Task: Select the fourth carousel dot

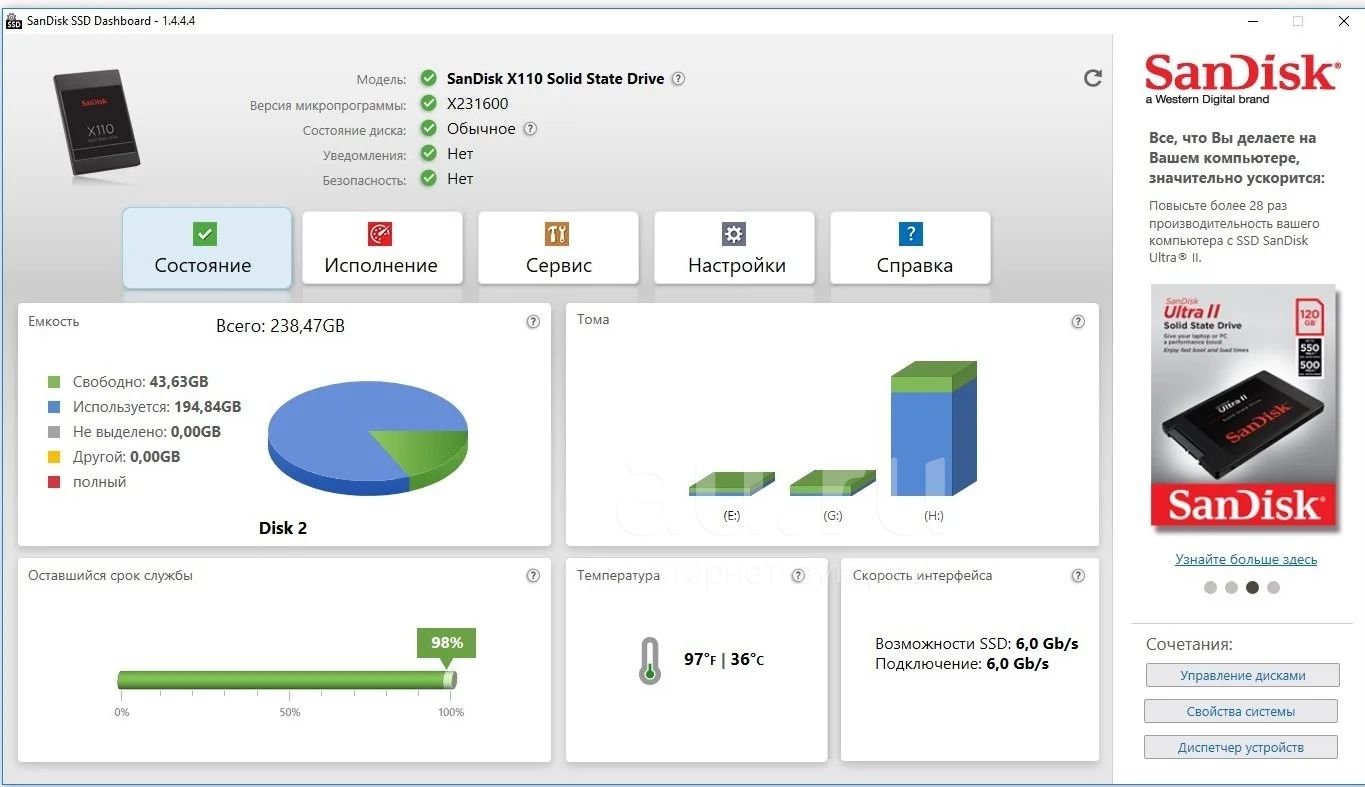Action: [1273, 588]
